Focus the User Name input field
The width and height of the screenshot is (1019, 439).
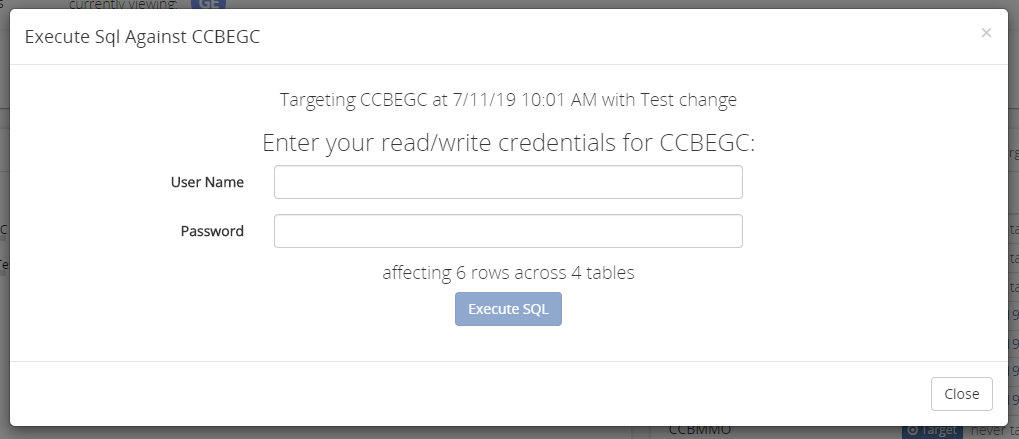tap(508, 182)
